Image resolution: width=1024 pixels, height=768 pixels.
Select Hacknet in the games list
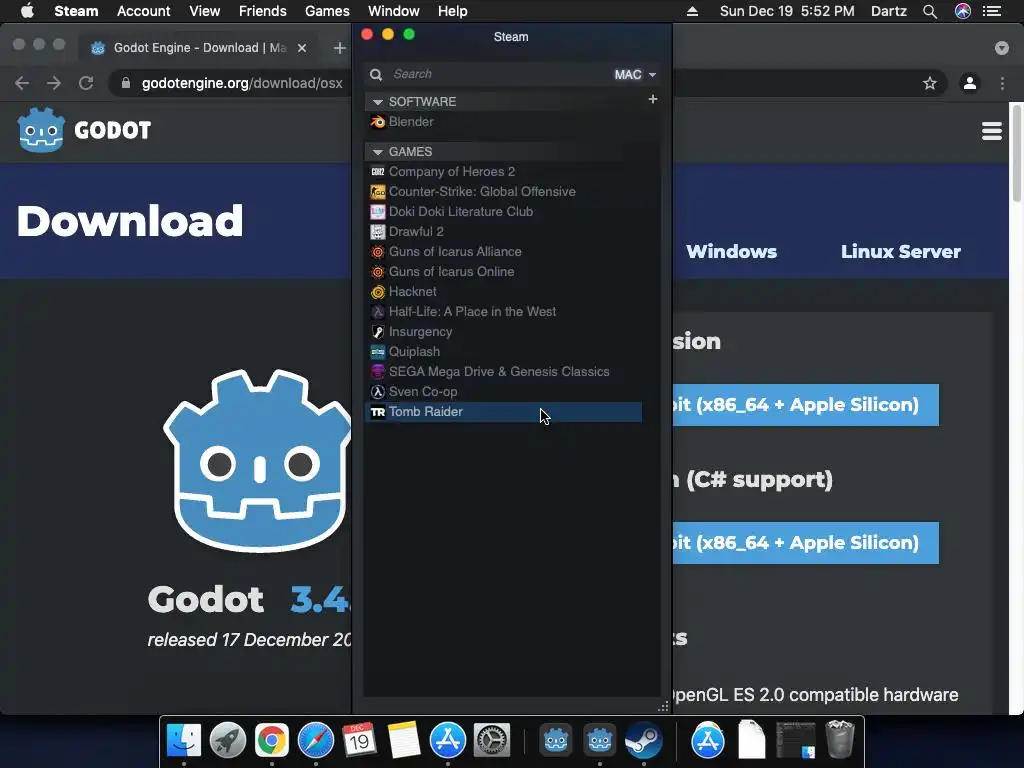(503, 292)
